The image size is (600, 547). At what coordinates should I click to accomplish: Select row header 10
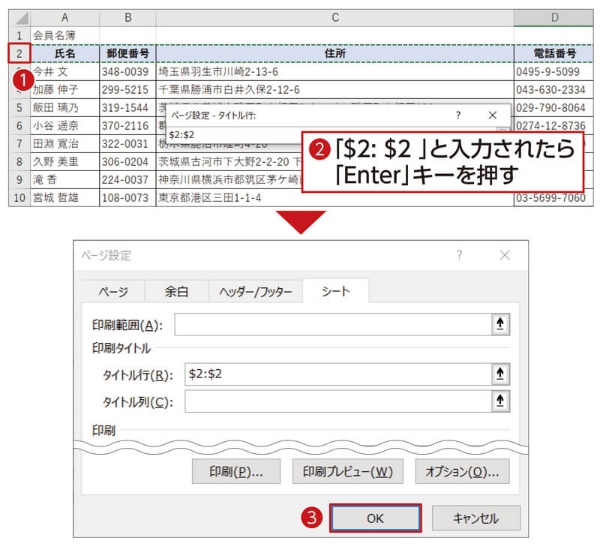[19, 198]
